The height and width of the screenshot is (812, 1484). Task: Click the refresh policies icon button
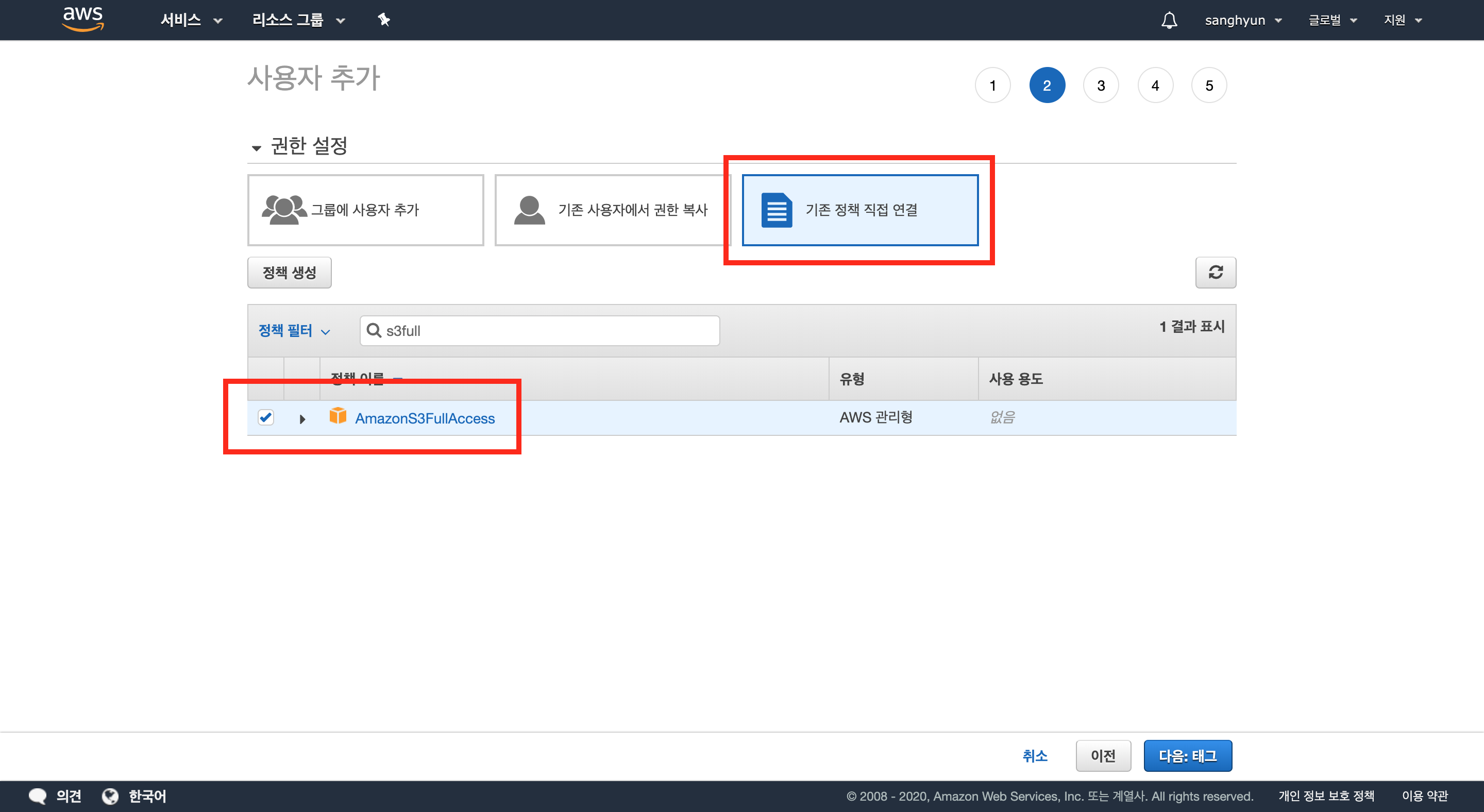[1215, 272]
